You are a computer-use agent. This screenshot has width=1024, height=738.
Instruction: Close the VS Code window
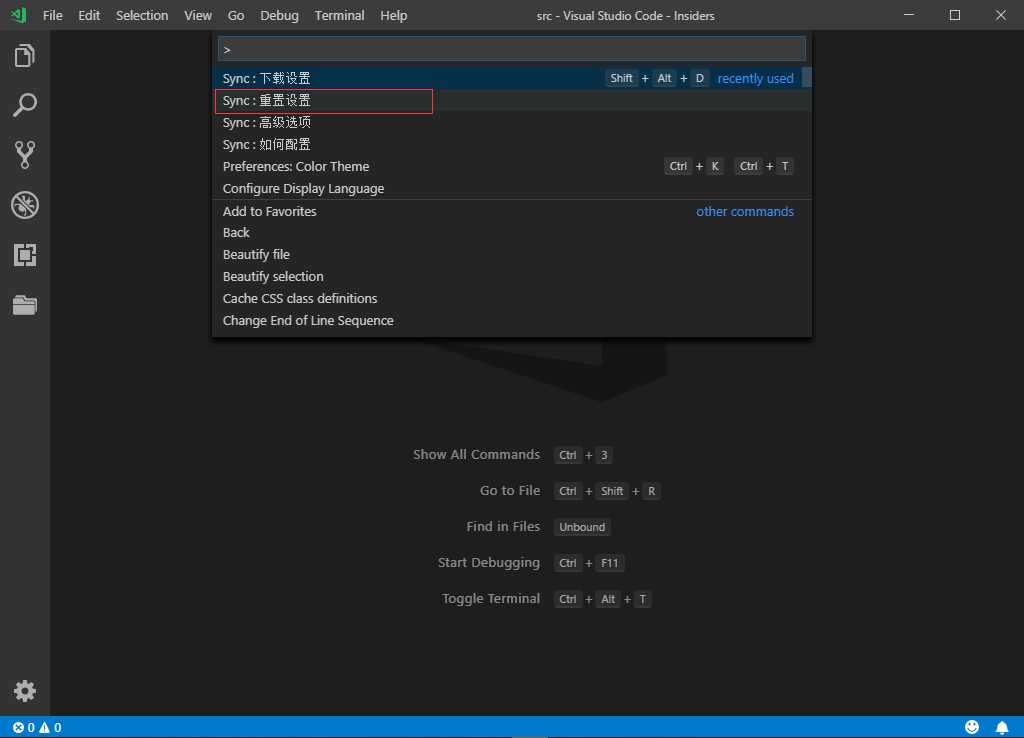coord(1000,15)
